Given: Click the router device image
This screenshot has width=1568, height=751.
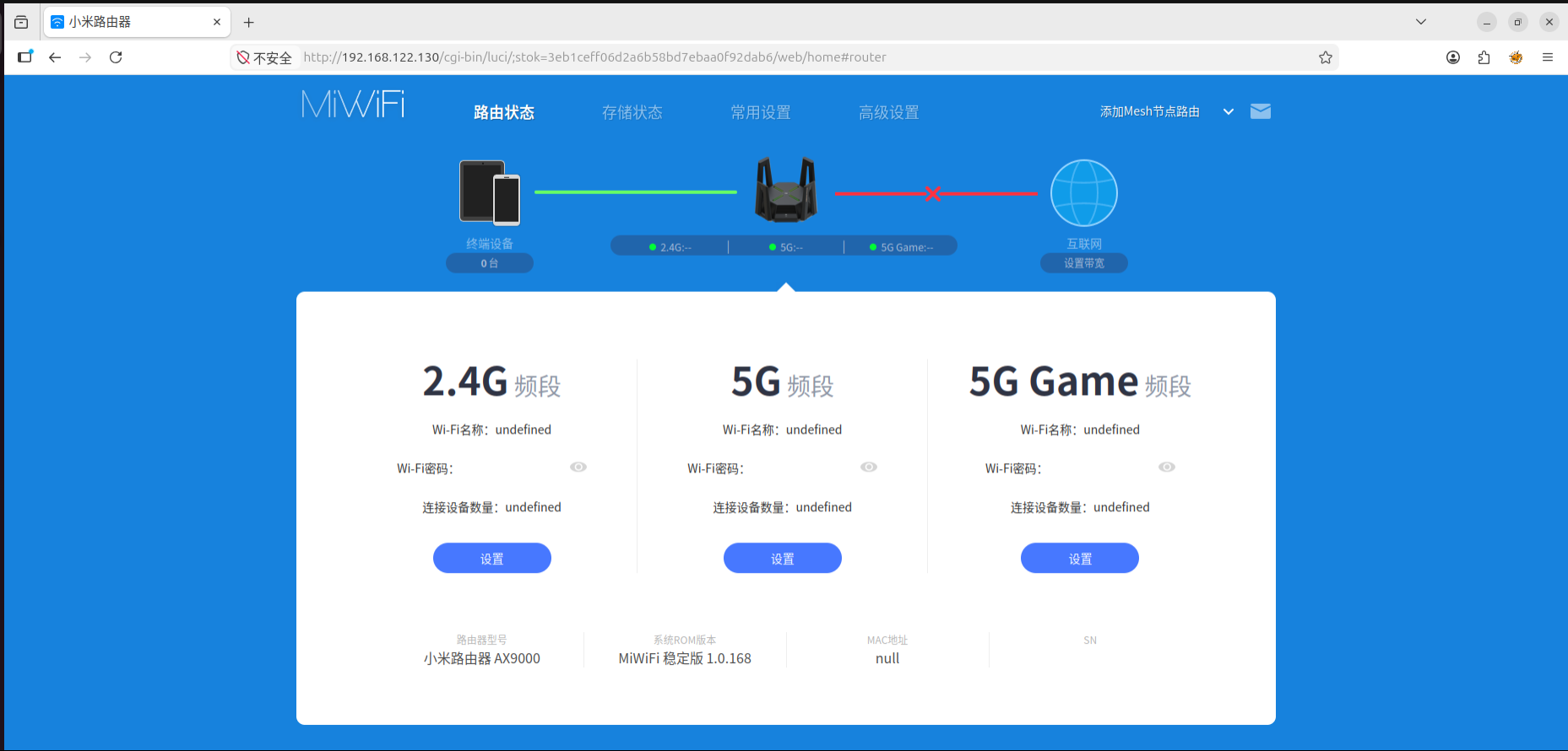Looking at the screenshot, I should [785, 189].
